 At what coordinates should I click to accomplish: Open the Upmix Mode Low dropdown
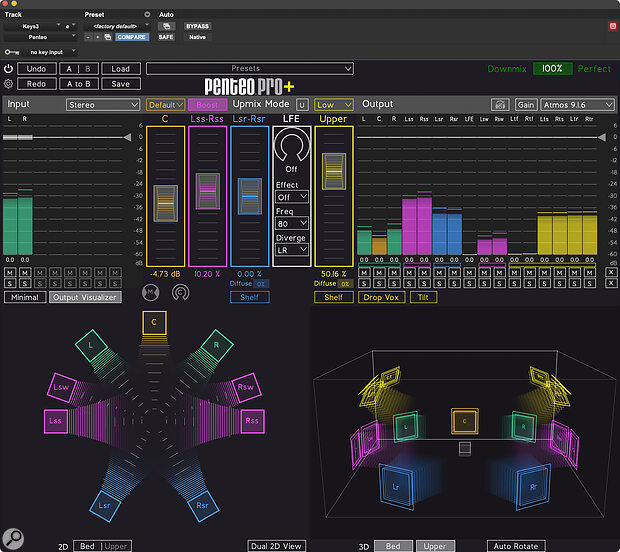pyautogui.click(x=334, y=105)
